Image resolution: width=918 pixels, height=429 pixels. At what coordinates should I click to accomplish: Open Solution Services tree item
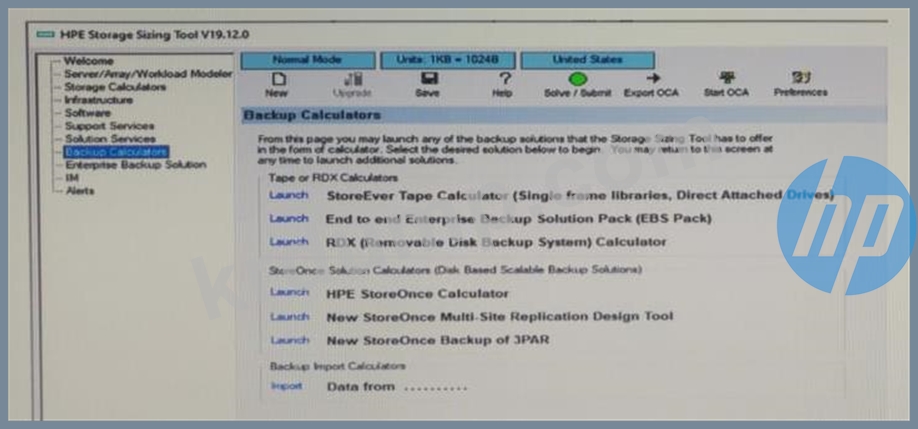point(110,139)
